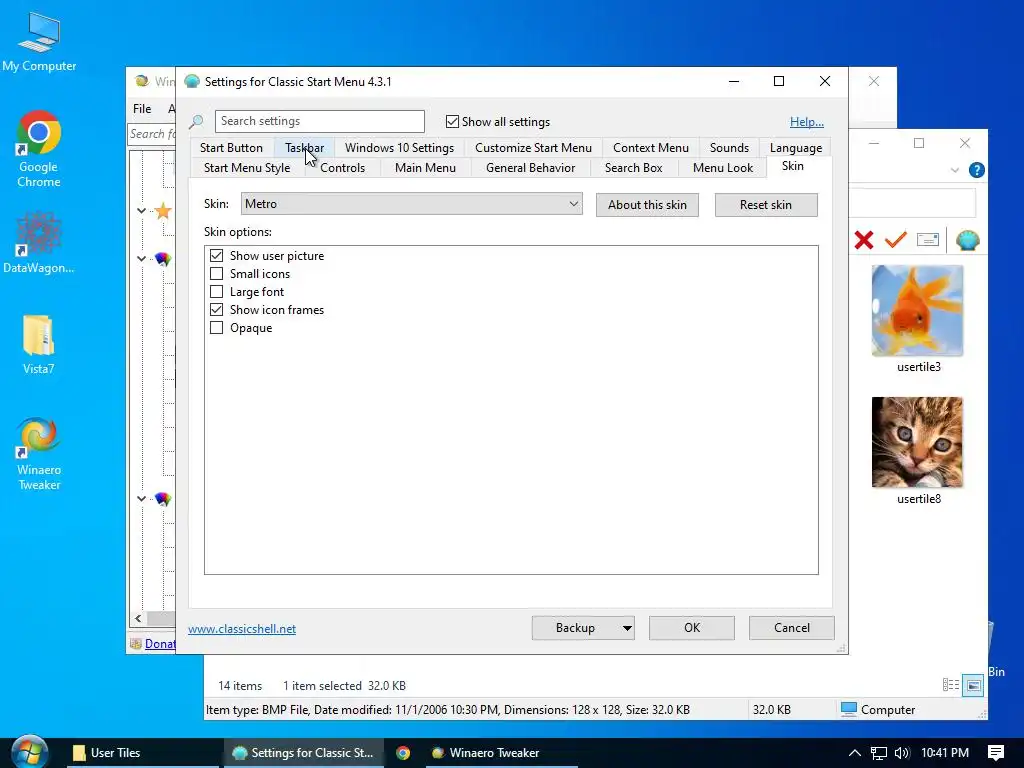Enable Large font option
The image size is (1024, 768).
coord(216,291)
